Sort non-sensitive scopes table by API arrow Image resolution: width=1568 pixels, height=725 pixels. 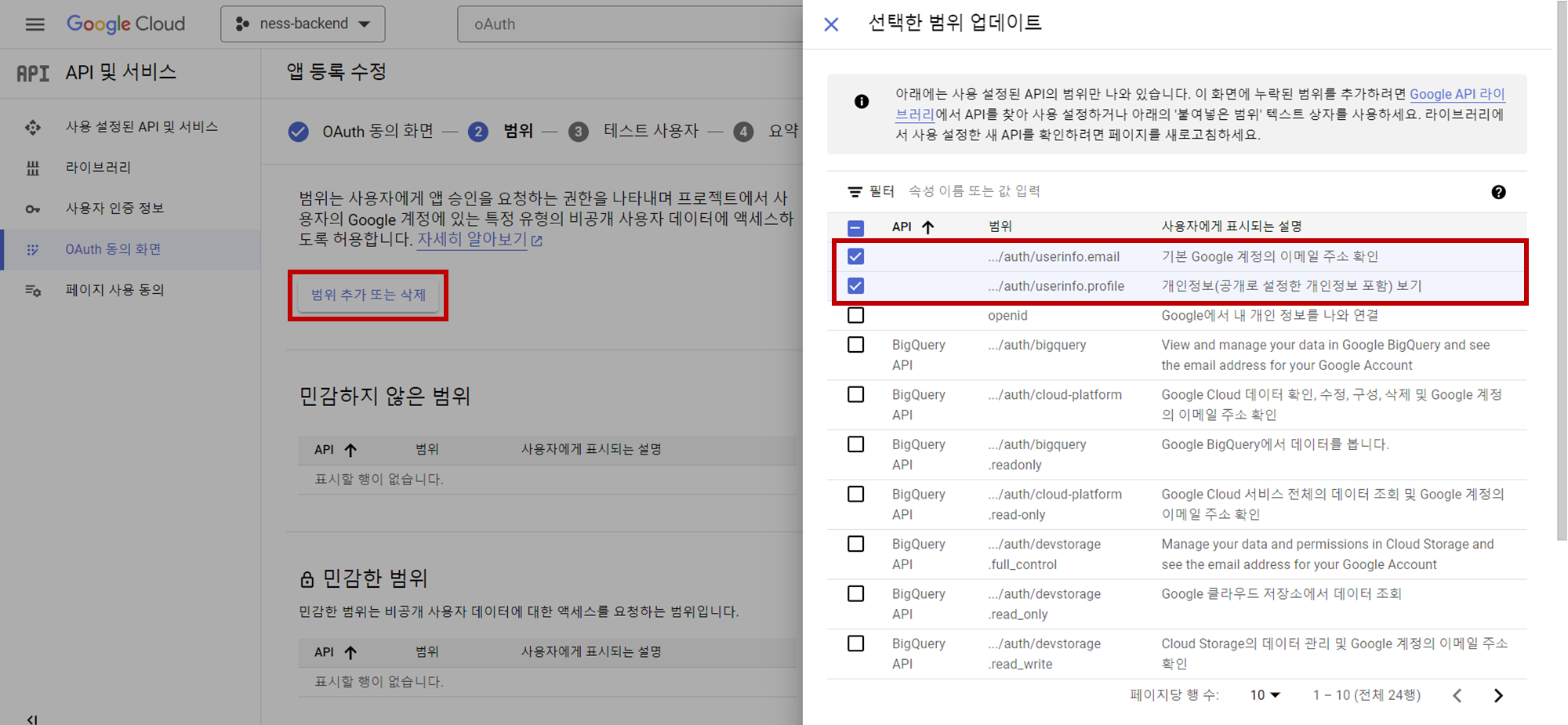click(x=350, y=450)
